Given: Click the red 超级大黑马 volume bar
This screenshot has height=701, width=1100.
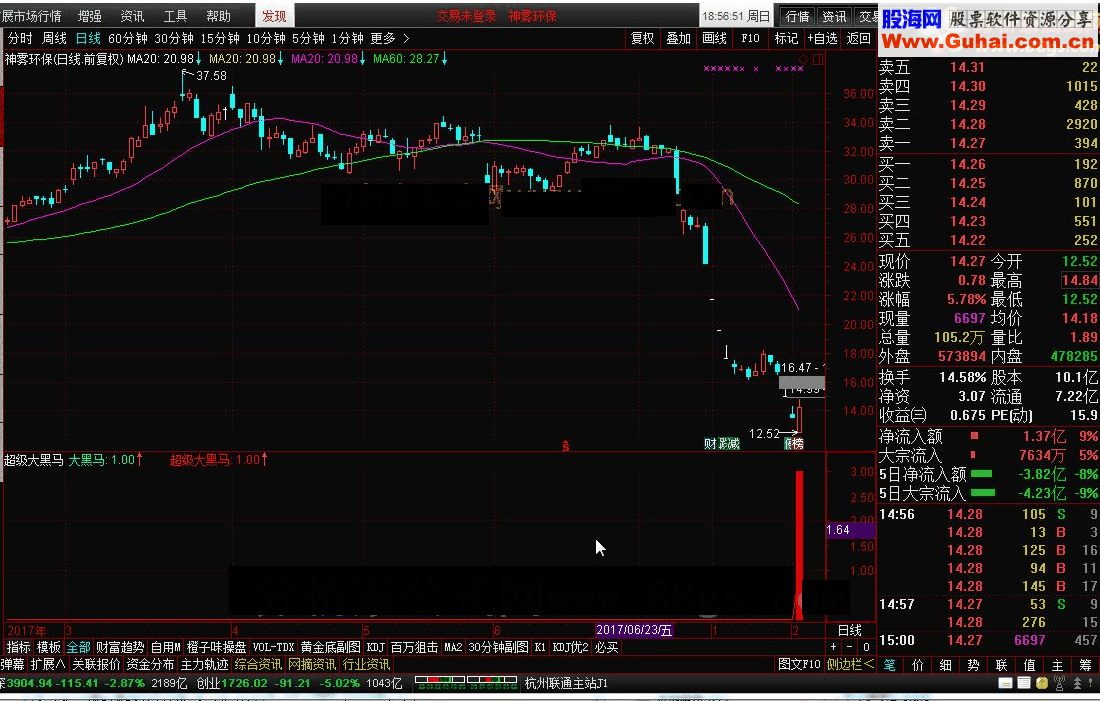Looking at the screenshot, I should [799, 545].
